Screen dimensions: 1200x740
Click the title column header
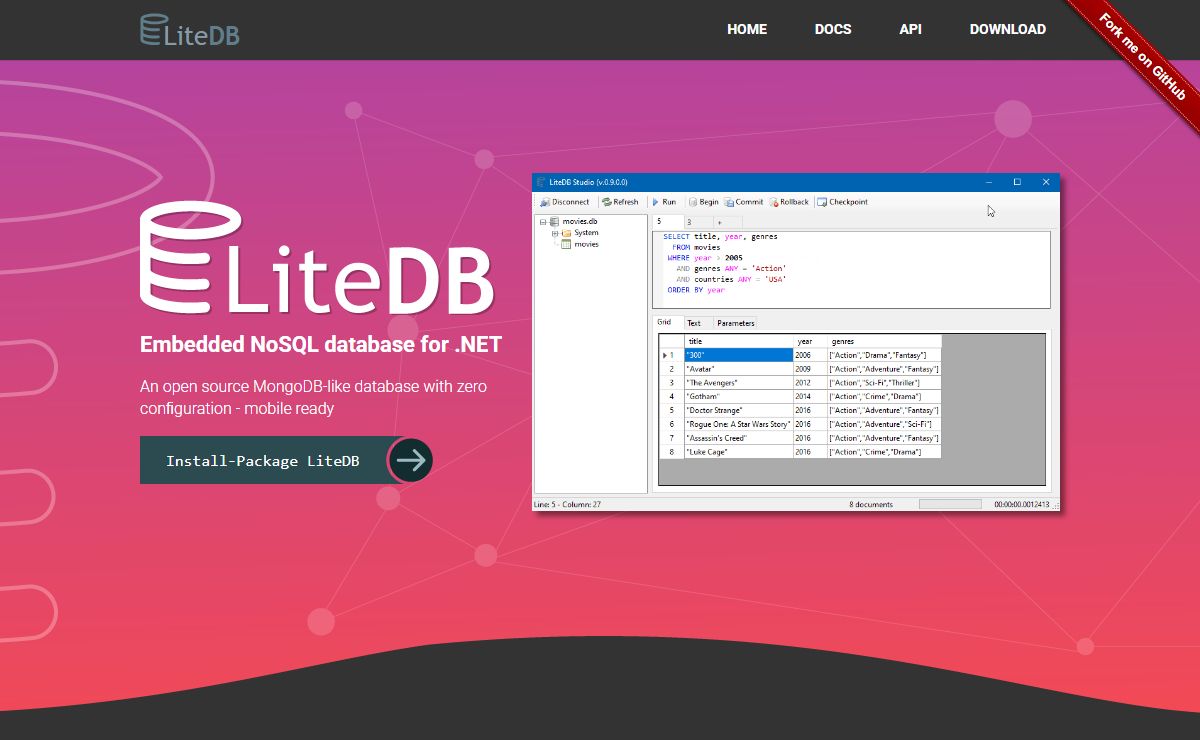(x=738, y=341)
